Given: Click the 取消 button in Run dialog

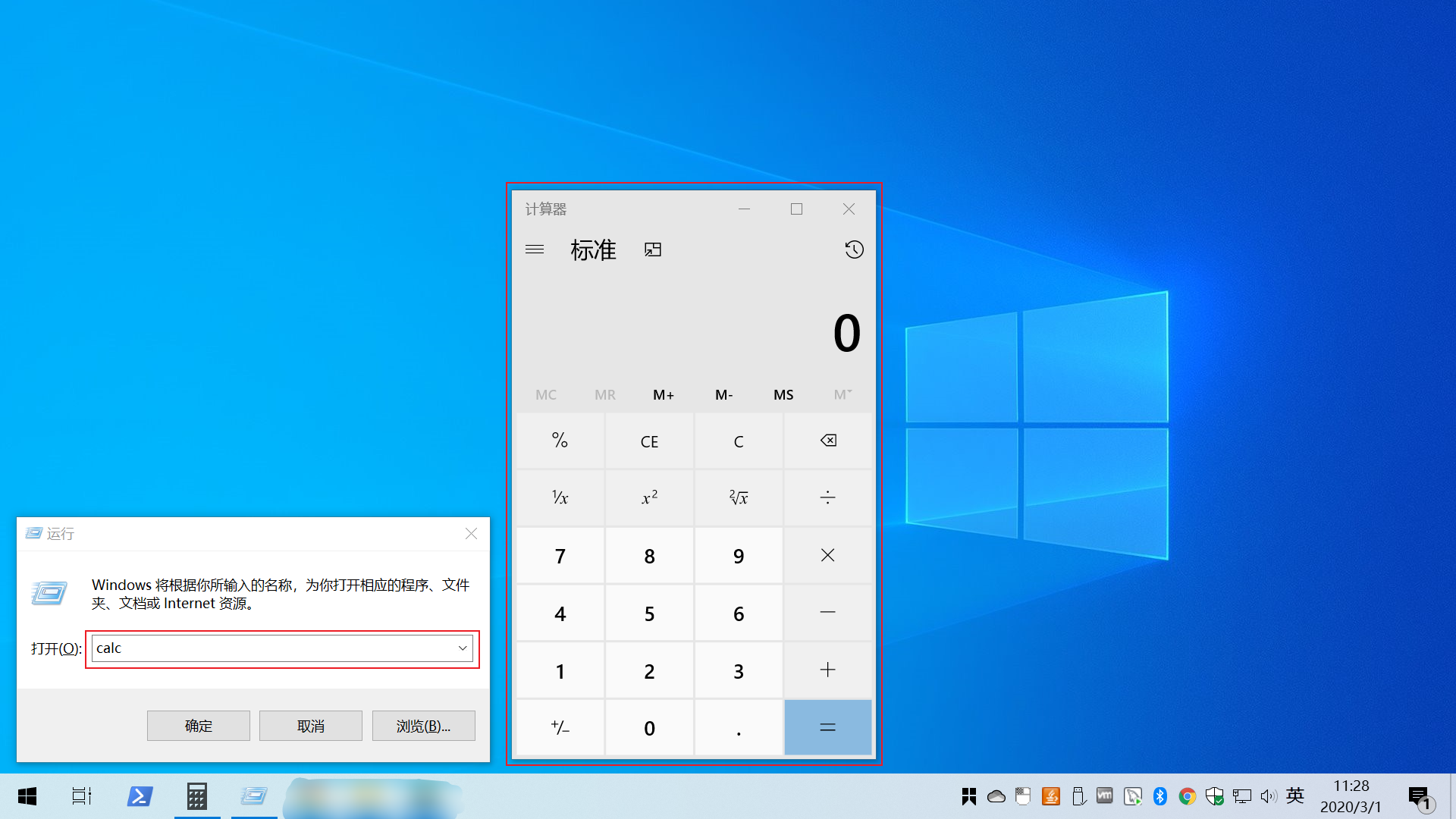Looking at the screenshot, I should coord(311,726).
